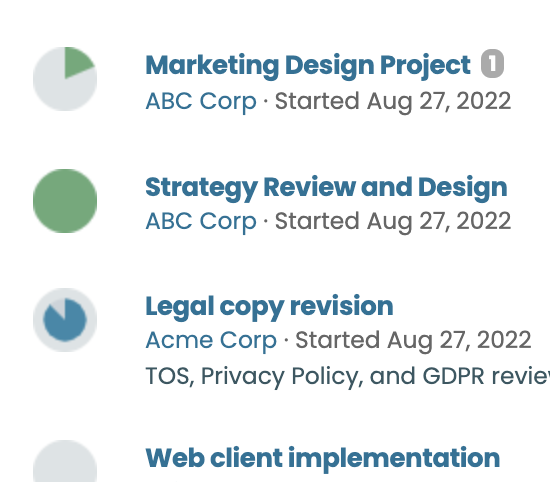Click the blue progress pie for Legal copy revision
550x482 pixels.
click(65, 322)
